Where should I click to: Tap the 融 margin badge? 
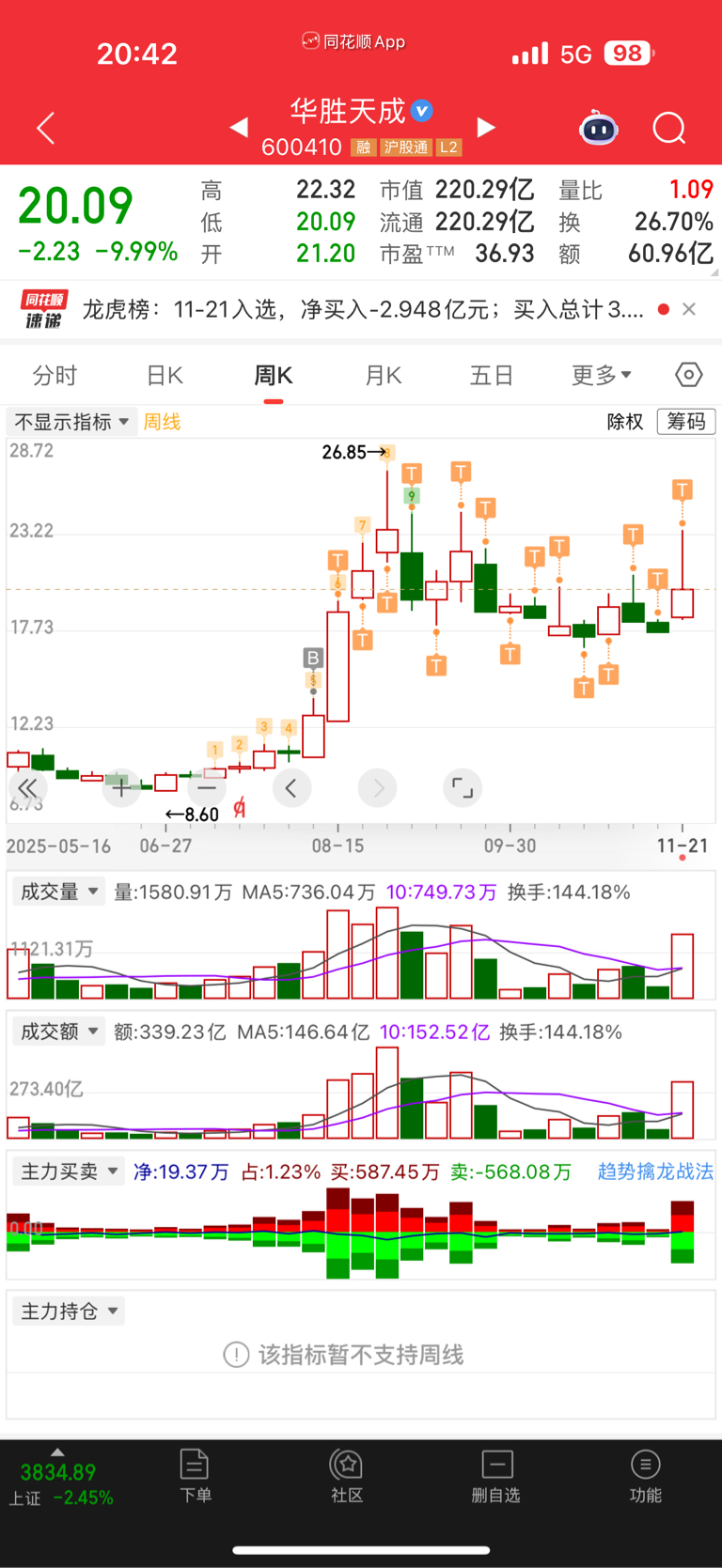tap(363, 147)
